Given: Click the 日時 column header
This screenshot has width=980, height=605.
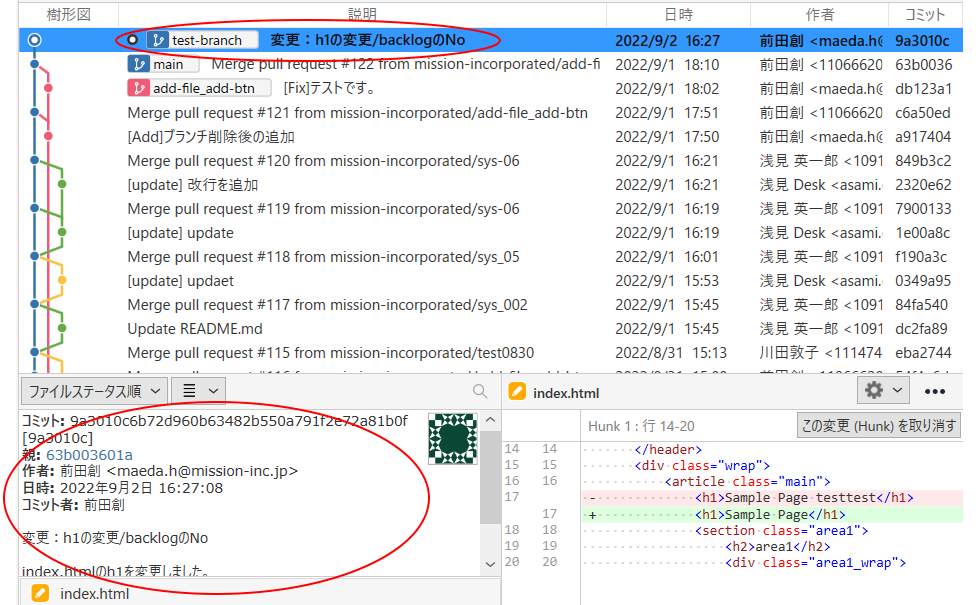Looking at the screenshot, I should (x=678, y=14).
